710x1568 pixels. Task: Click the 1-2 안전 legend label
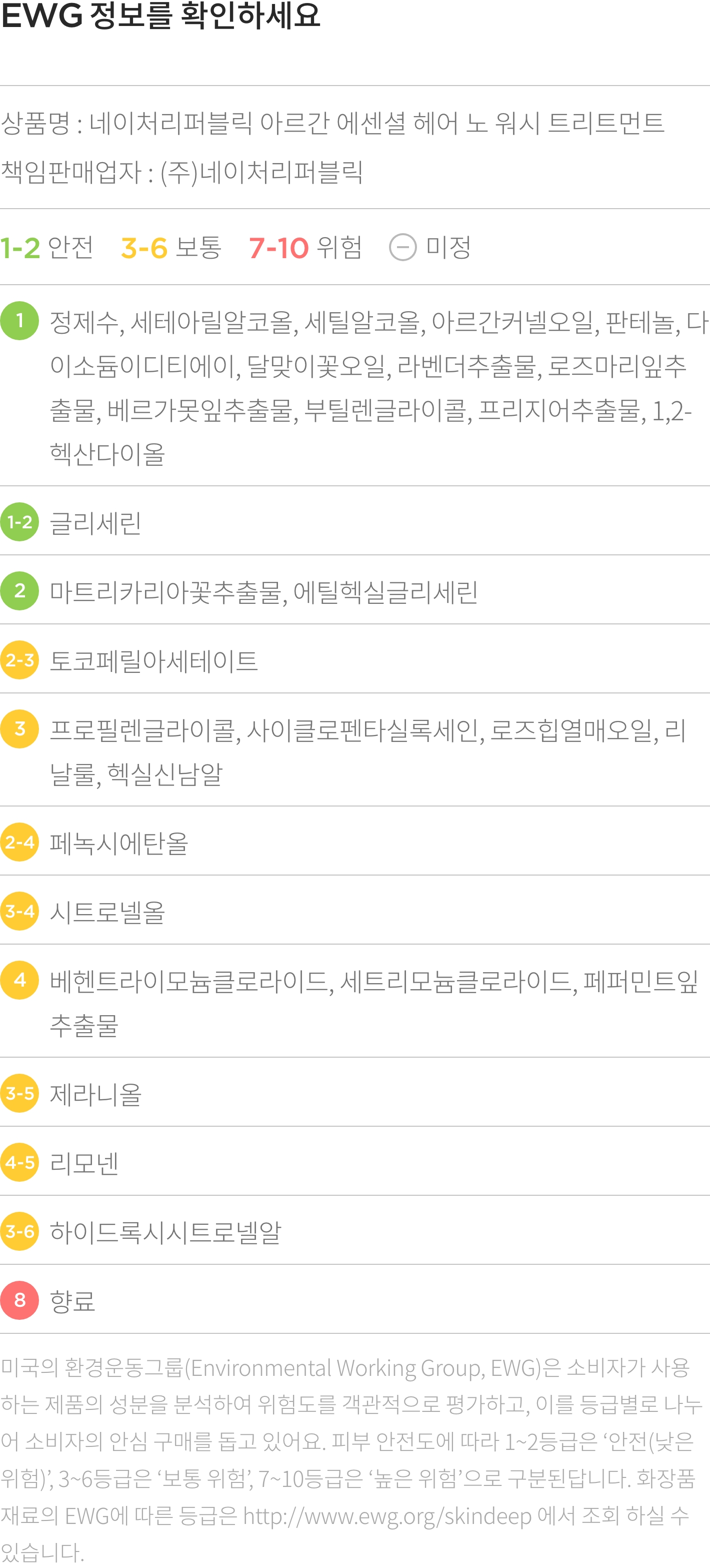(47, 247)
